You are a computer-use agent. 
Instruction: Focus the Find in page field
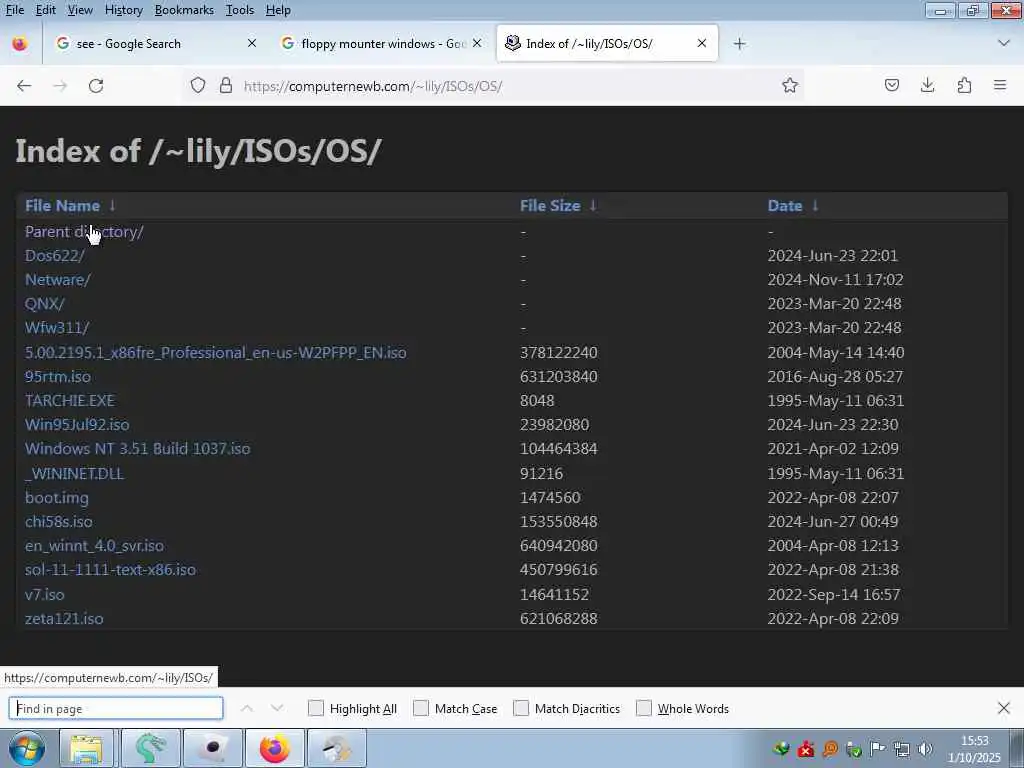(116, 708)
